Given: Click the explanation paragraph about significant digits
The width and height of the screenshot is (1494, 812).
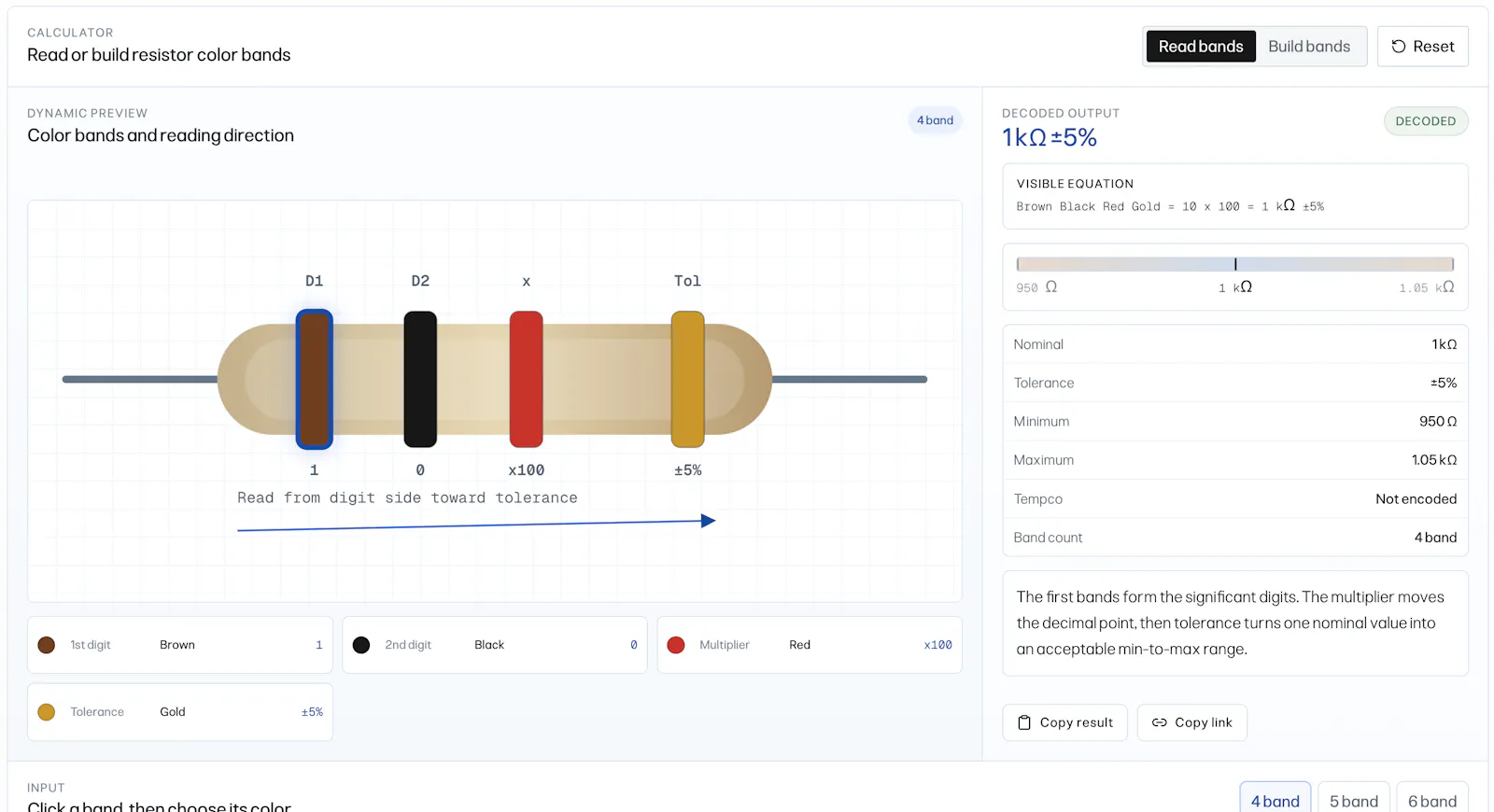Looking at the screenshot, I should click(x=1231, y=623).
